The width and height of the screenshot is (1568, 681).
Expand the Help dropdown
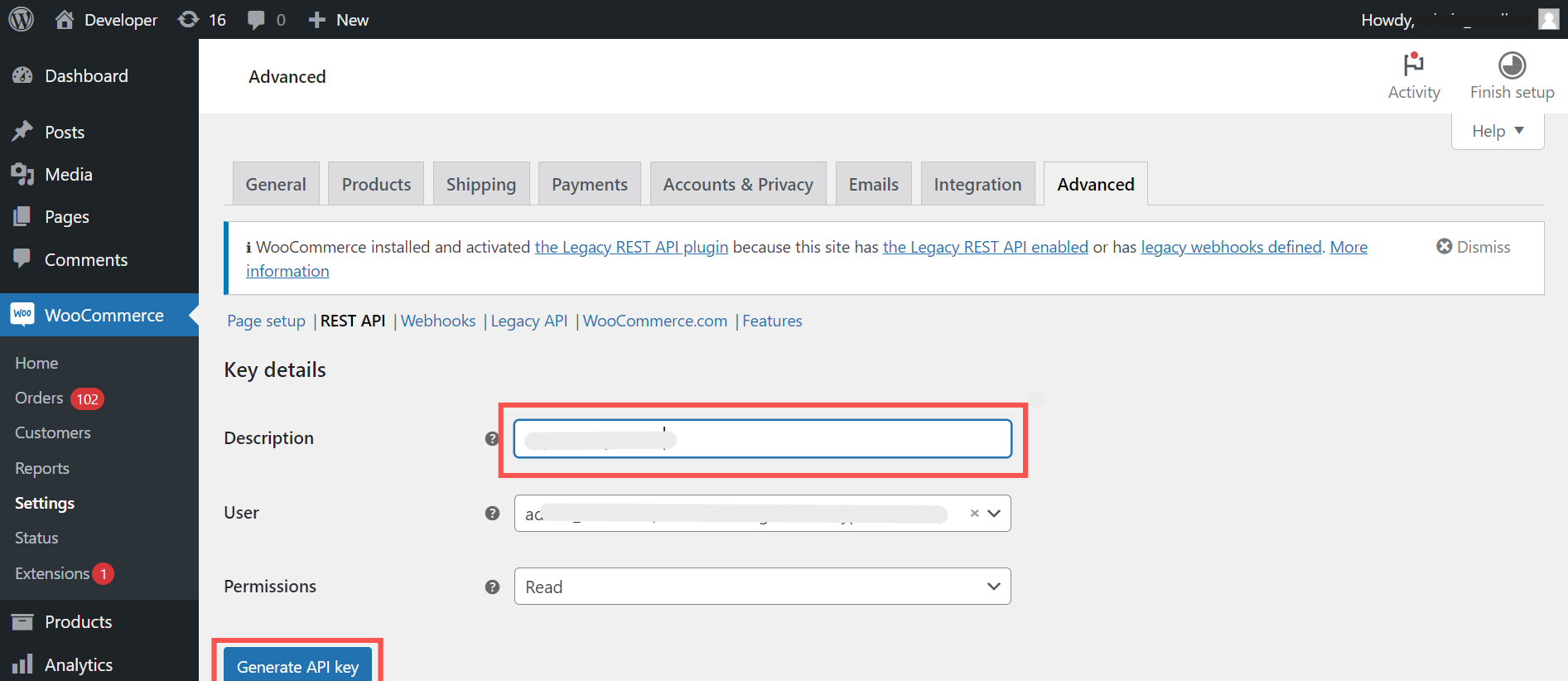tap(1498, 131)
